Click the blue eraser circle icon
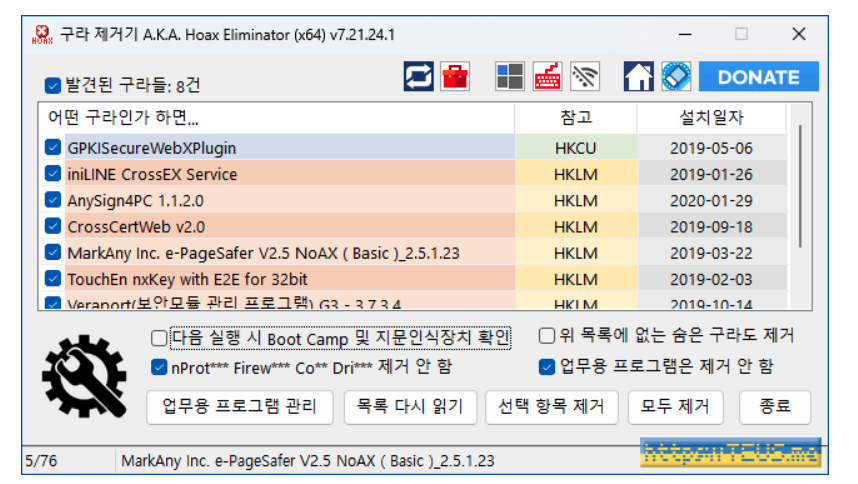Viewport: 858px width, 484px height. click(x=676, y=76)
